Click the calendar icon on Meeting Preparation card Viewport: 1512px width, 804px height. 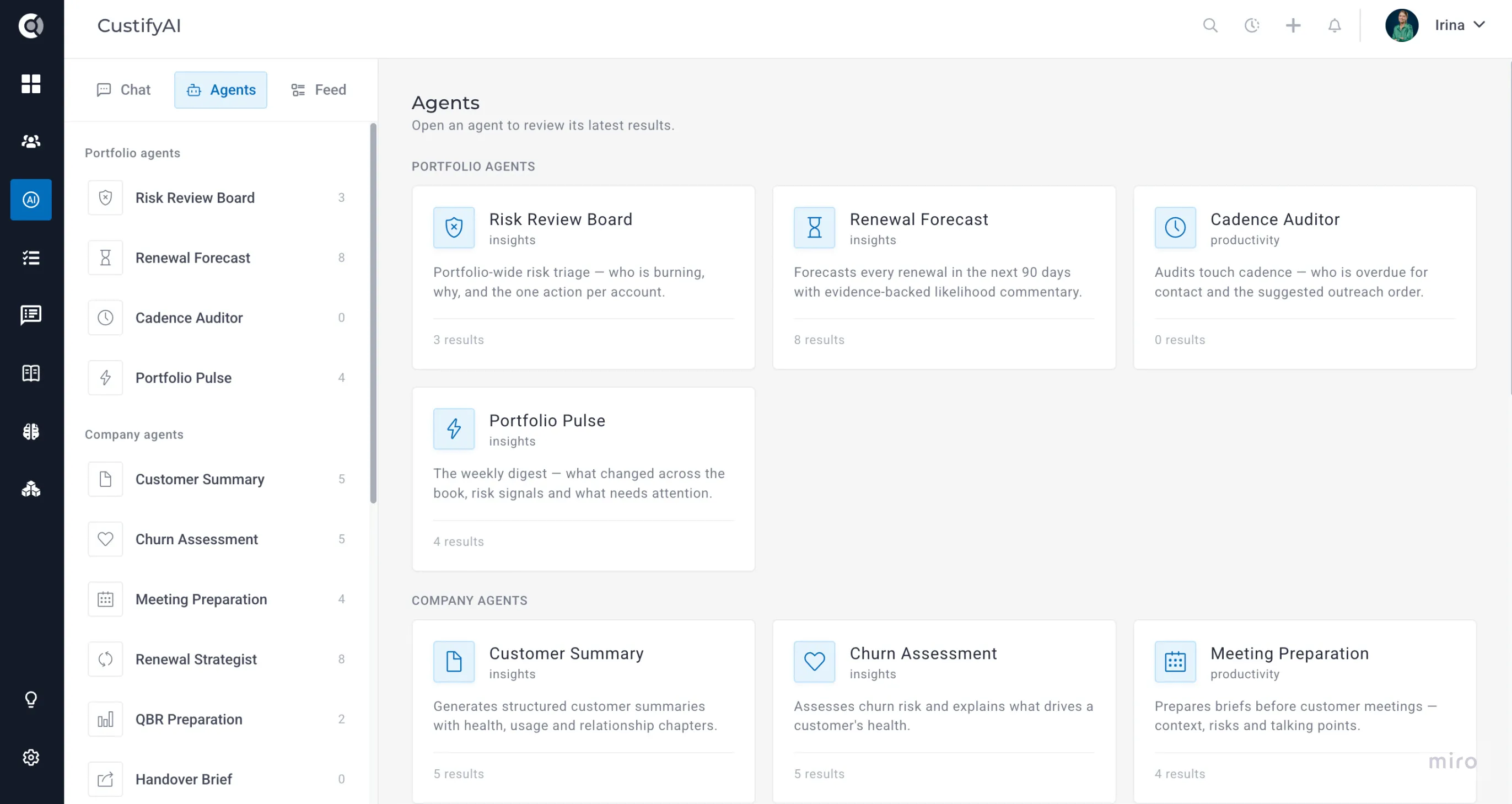click(x=1175, y=661)
